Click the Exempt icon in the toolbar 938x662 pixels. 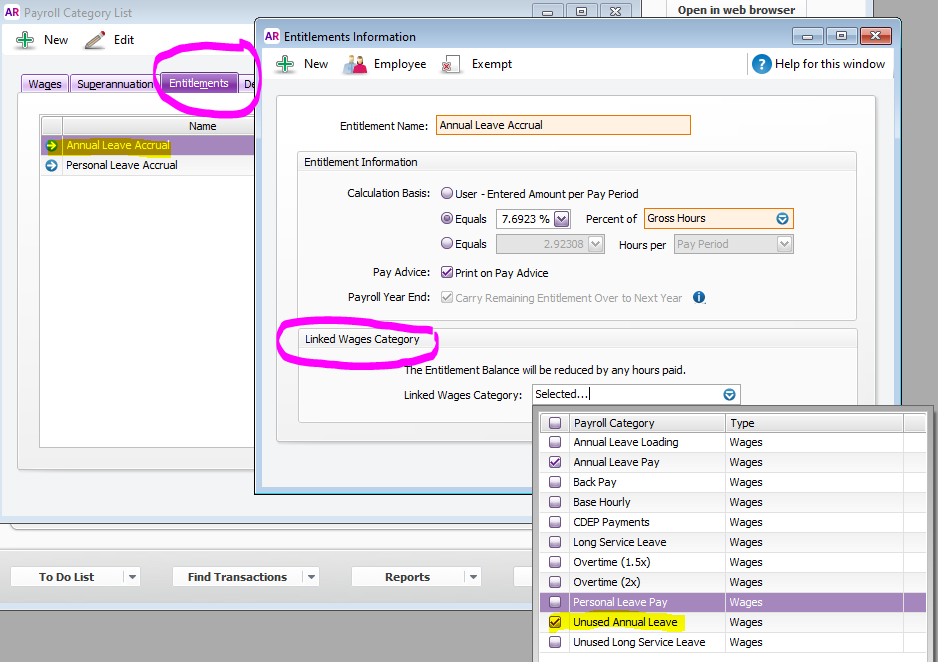(x=451, y=64)
